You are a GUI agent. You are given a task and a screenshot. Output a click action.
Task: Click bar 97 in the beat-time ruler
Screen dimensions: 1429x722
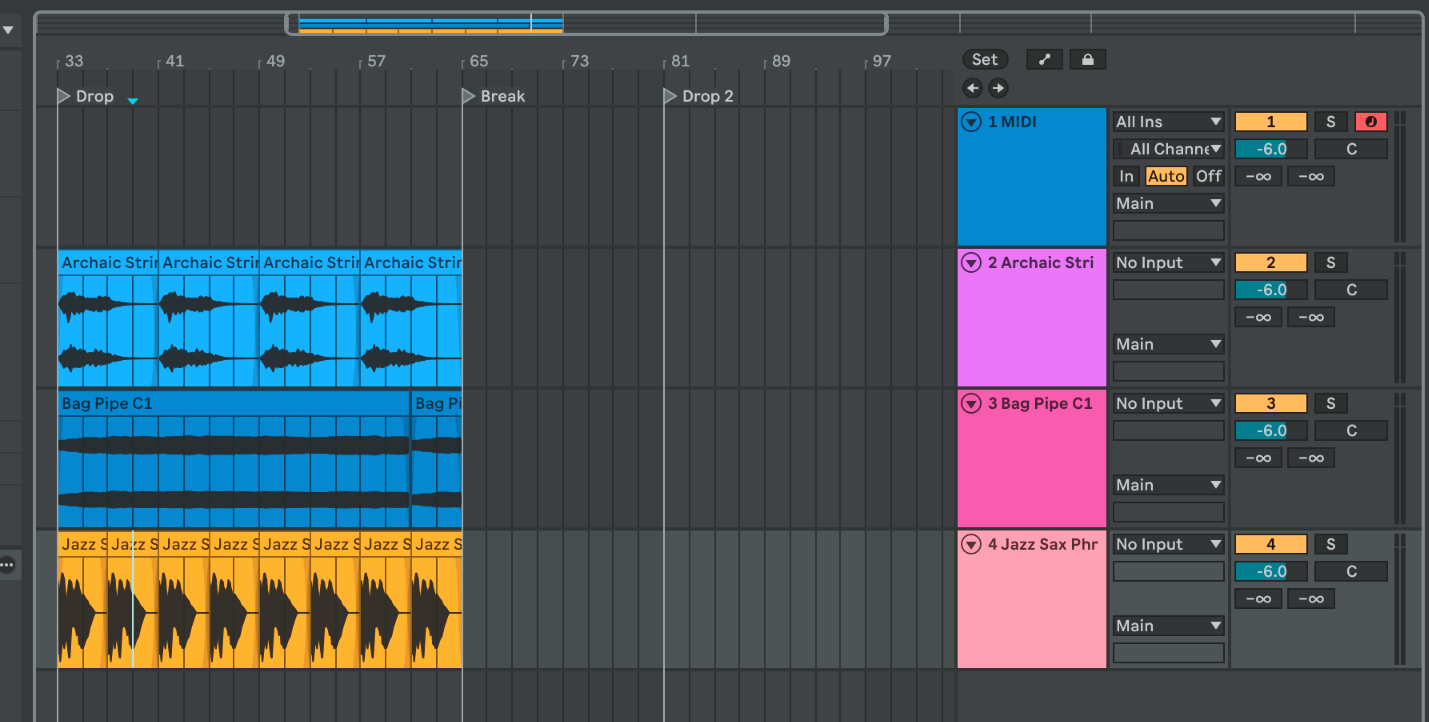point(881,61)
